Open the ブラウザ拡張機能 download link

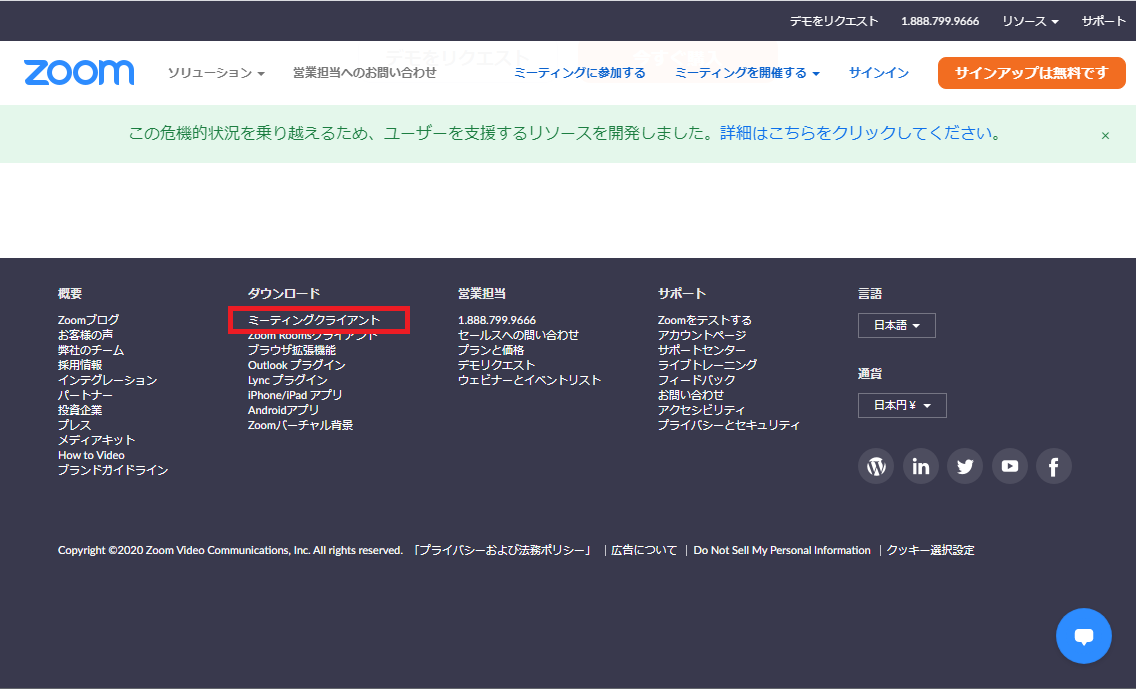click(x=292, y=350)
